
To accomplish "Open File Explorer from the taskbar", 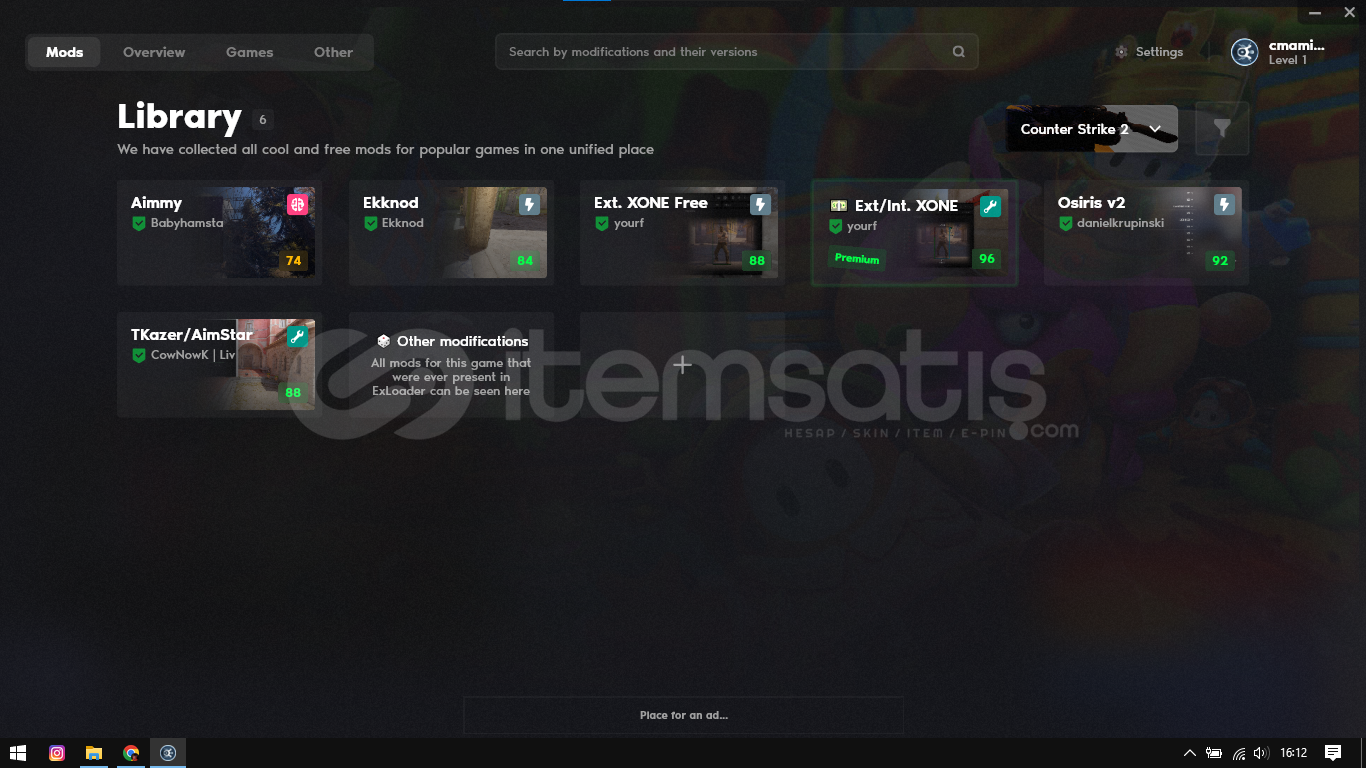I will 94,753.
